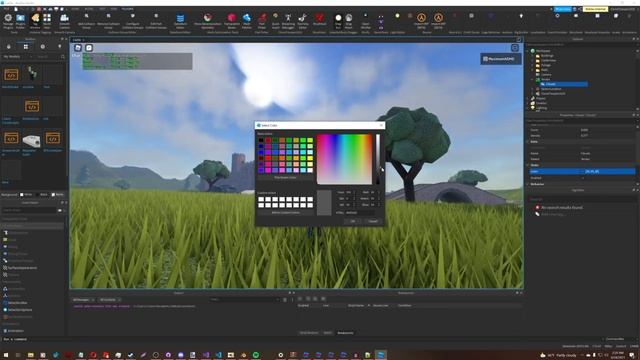Pick the white basic color swatch
The width and height of the screenshot is (640, 360).
click(310, 170)
